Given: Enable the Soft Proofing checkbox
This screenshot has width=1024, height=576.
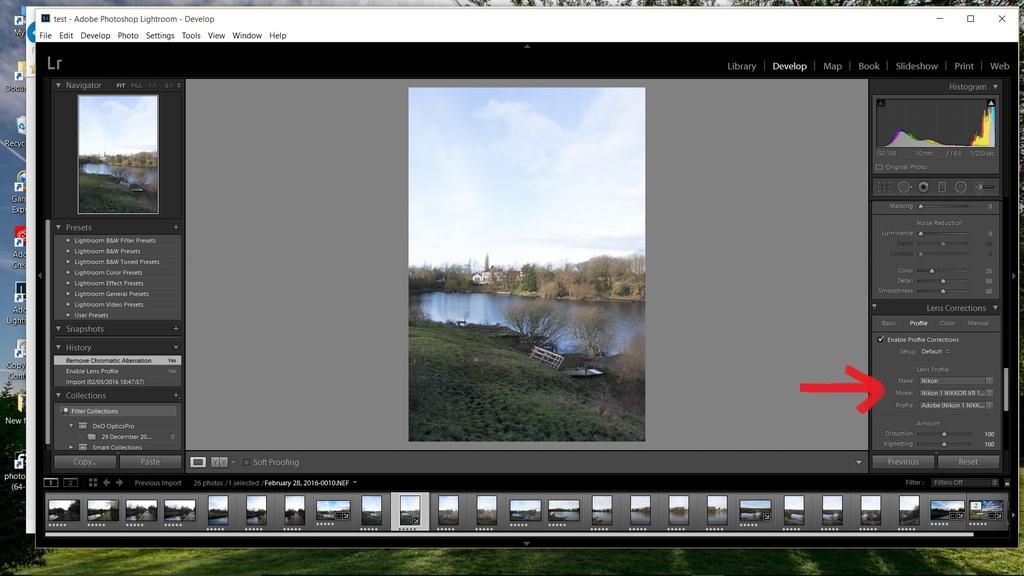Looking at the screenshot, I should [247, 462].
